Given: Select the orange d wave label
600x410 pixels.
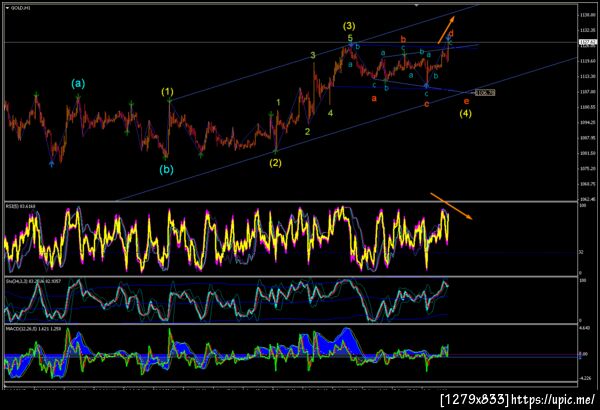Looking at the screenshot, I should [451, 33].
